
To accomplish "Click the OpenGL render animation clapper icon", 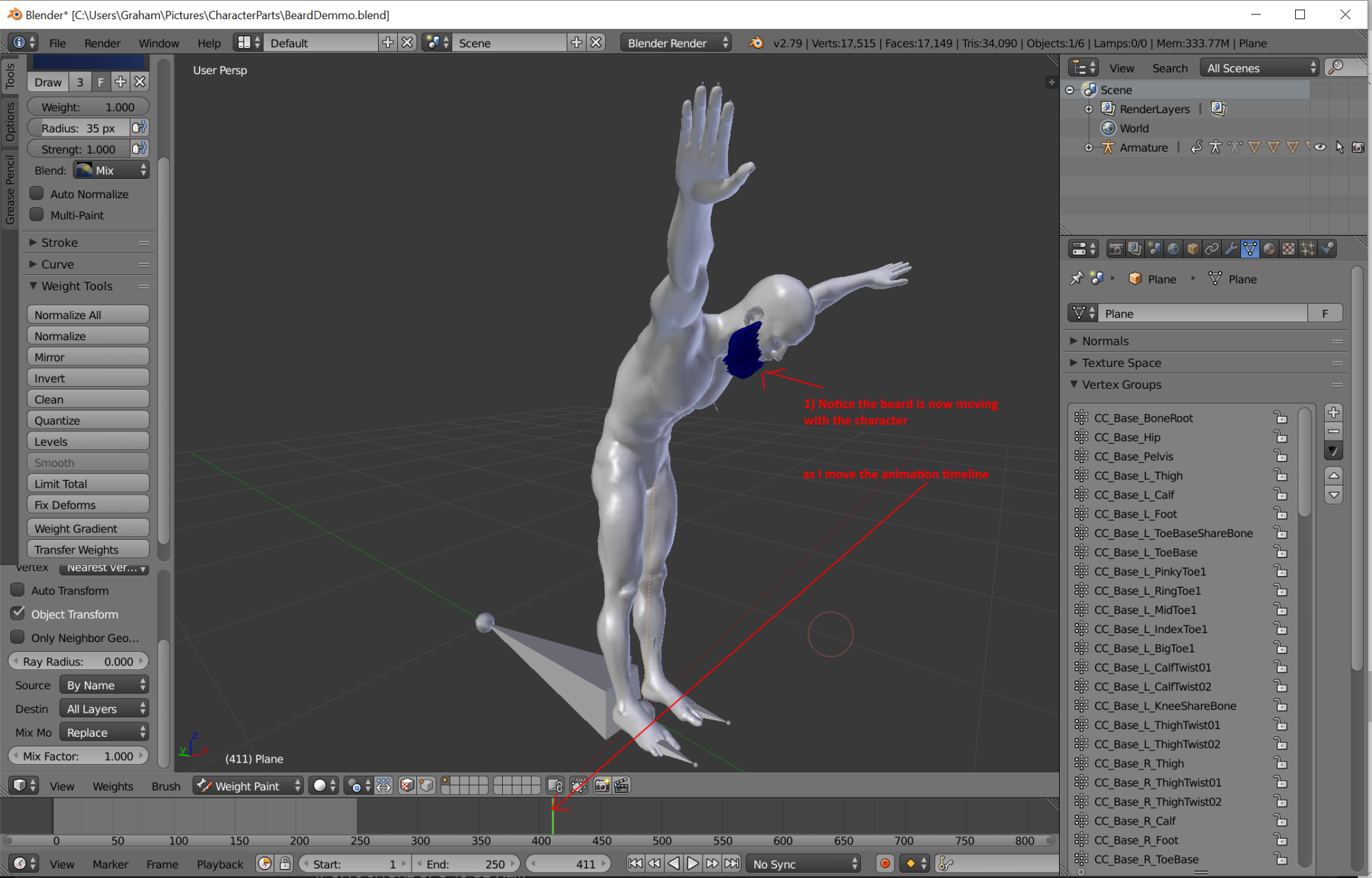I will 622,785.
